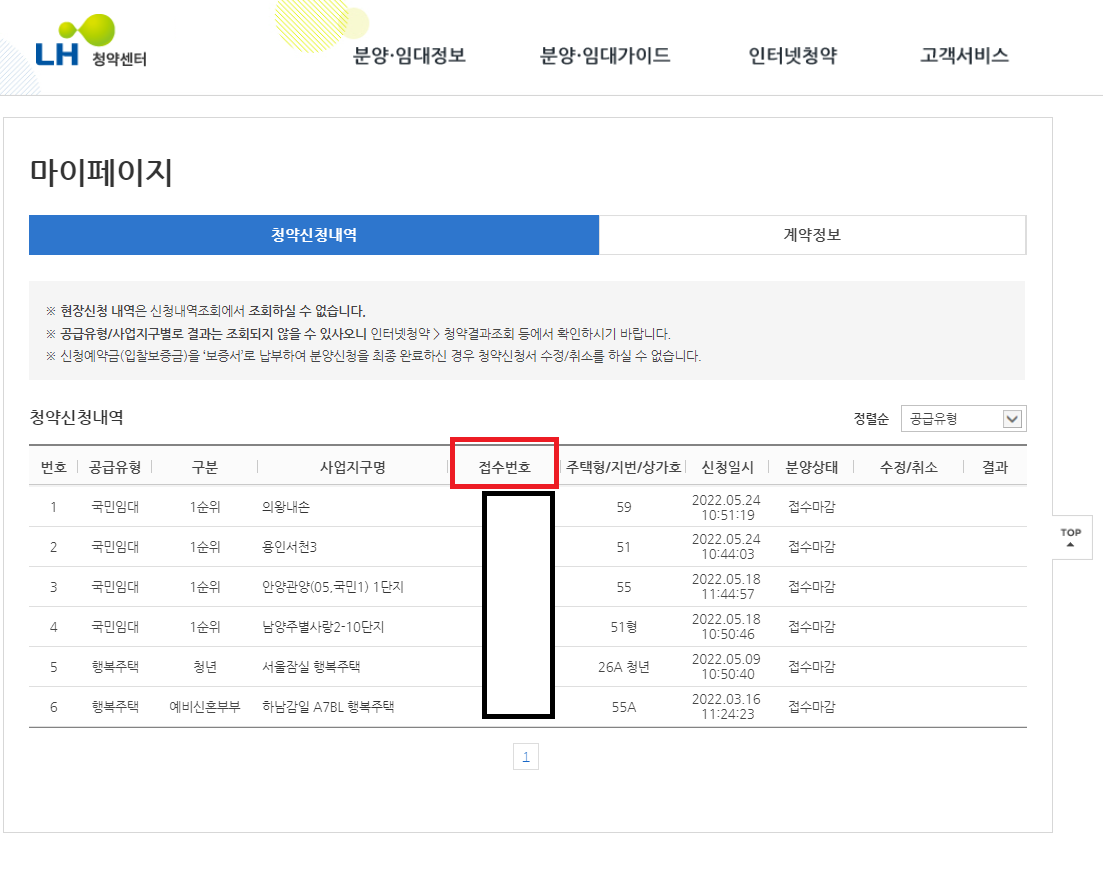
Task: Click the 구분 column header
Action: click(x=205, y=467)
